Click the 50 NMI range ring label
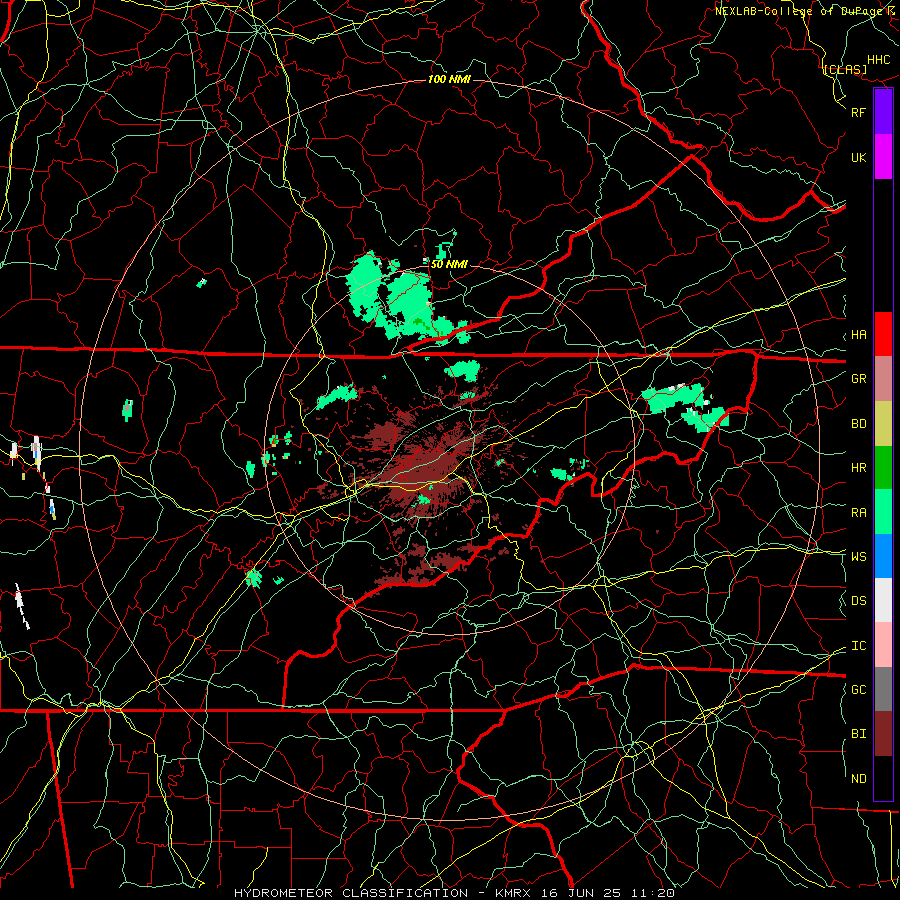Image resolution: width=900 pixels, height=900 pixels. (x=448, y=264)
